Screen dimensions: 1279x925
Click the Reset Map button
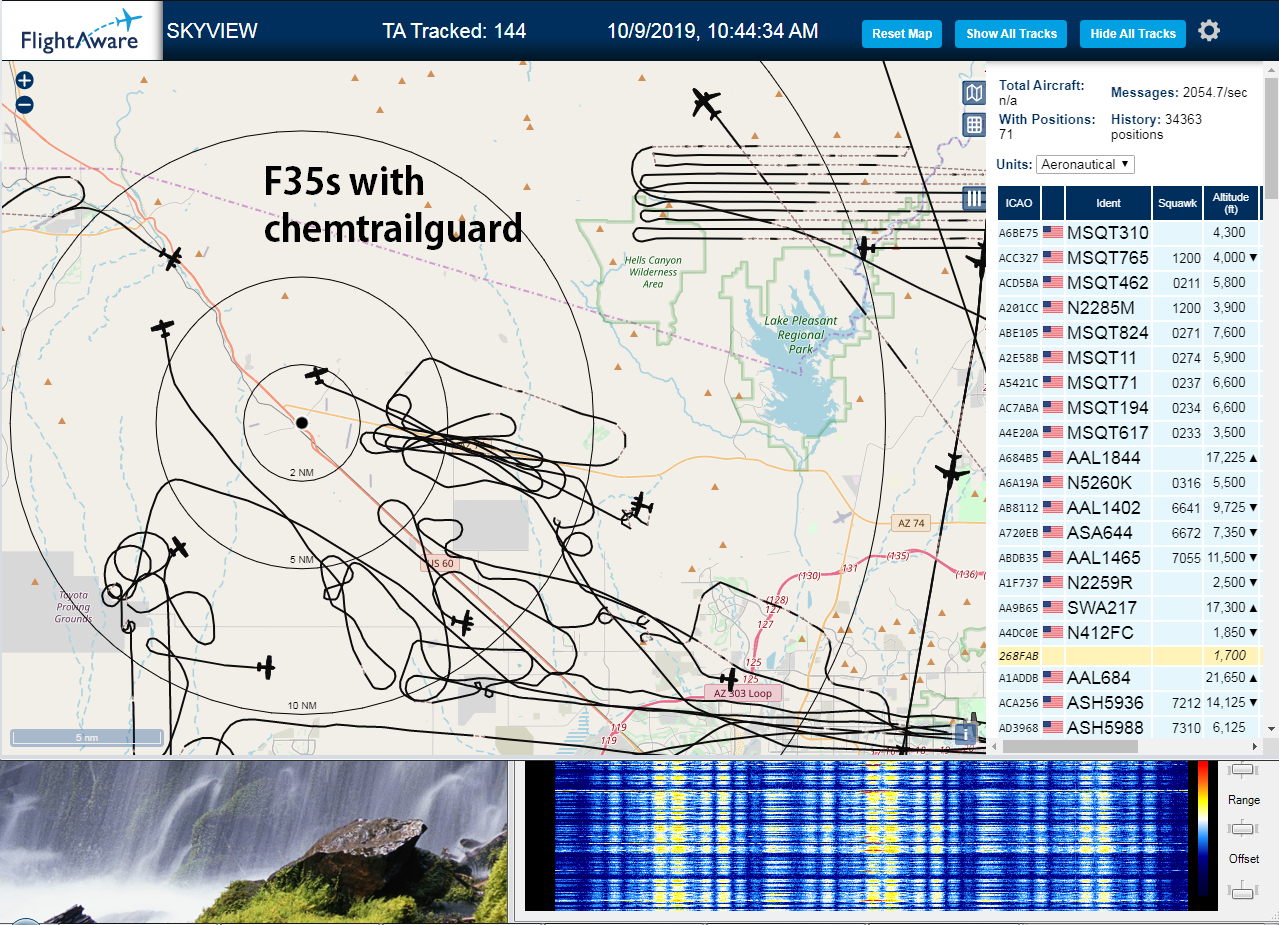tap(902, 34)
